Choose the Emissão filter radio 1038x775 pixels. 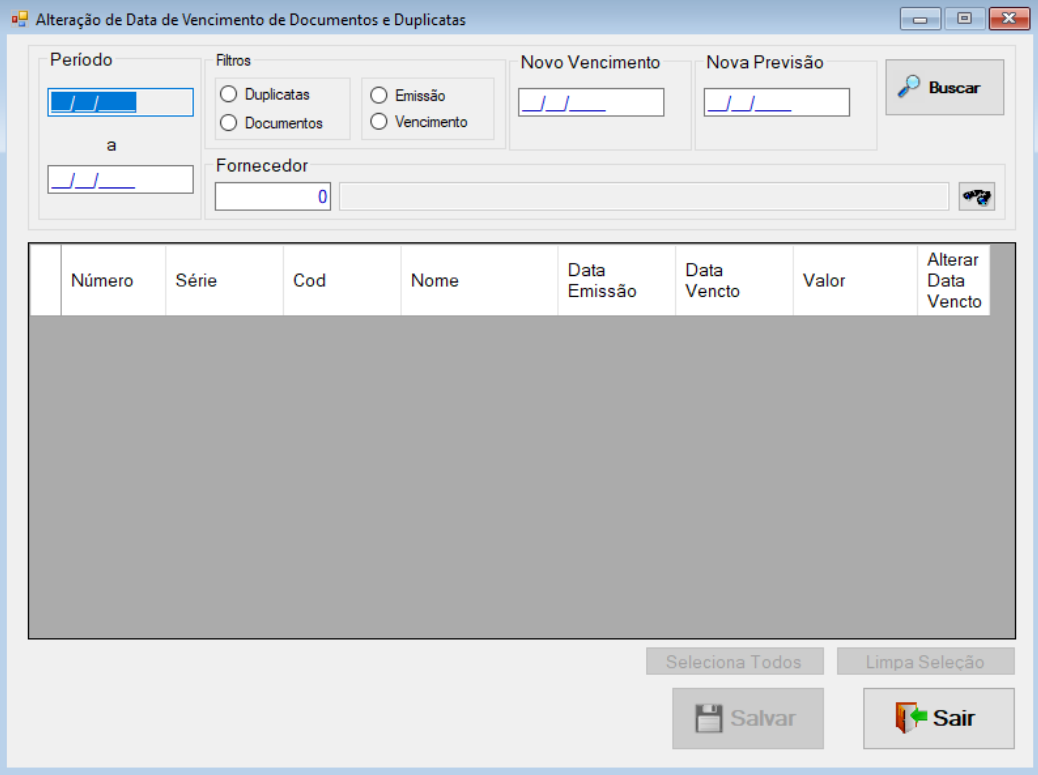(x=408, y=95)
